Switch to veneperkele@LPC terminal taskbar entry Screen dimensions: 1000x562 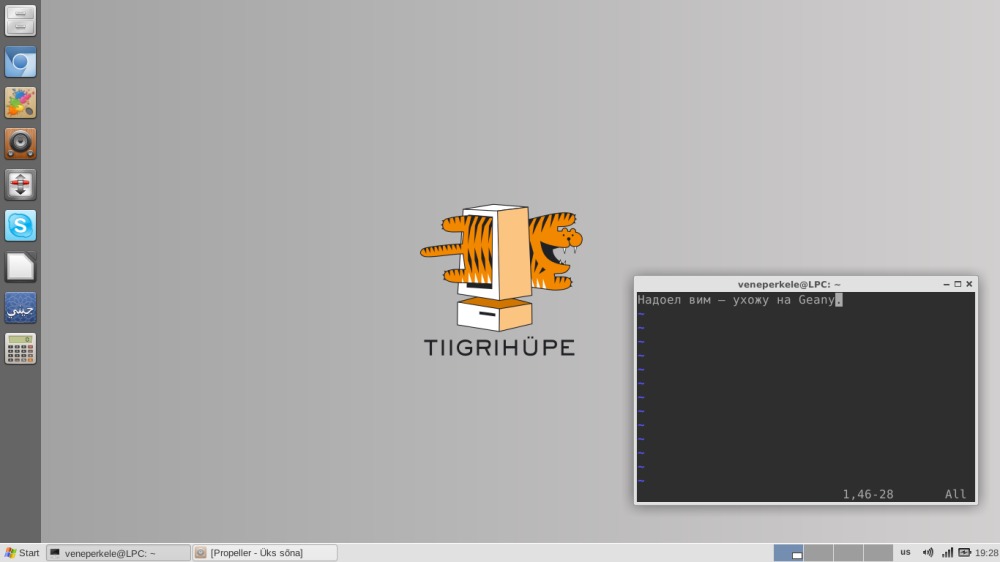pos(119,553)
